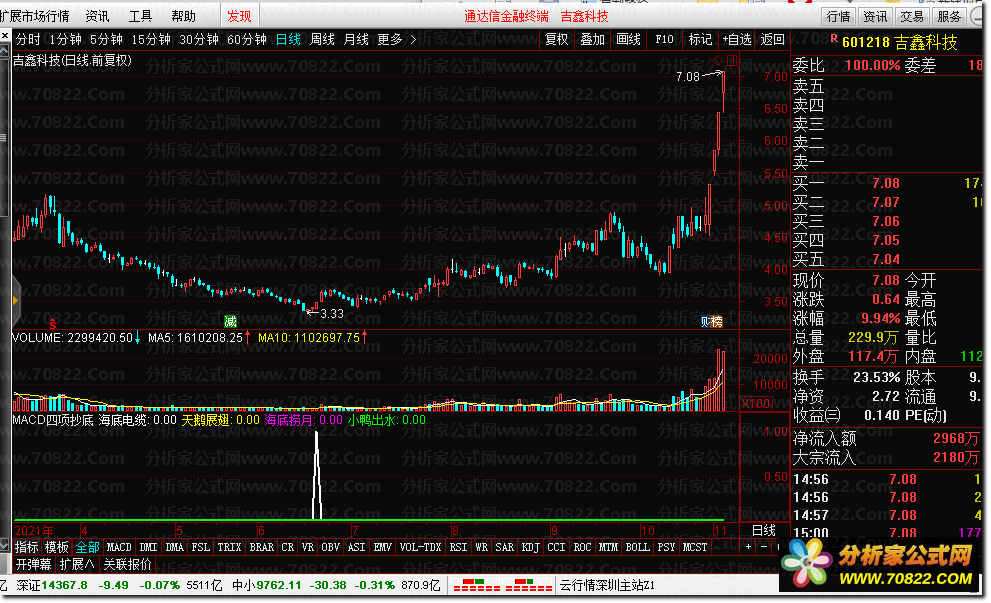Click the 服务 service button
Viewport: 991px width, 603px height.
pyautogui.click(x=949, y=16)
